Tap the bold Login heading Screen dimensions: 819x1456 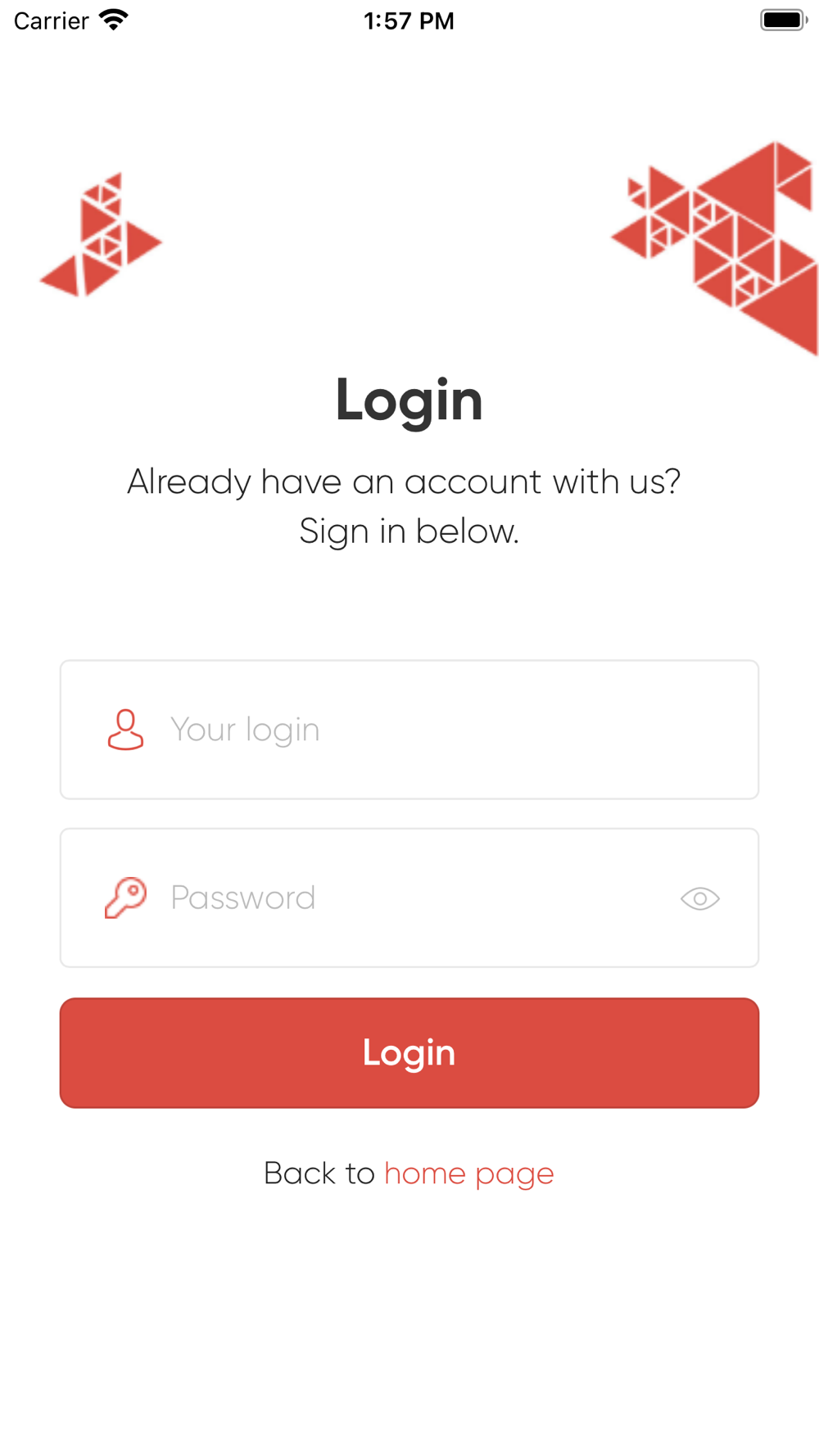point(409,400)
